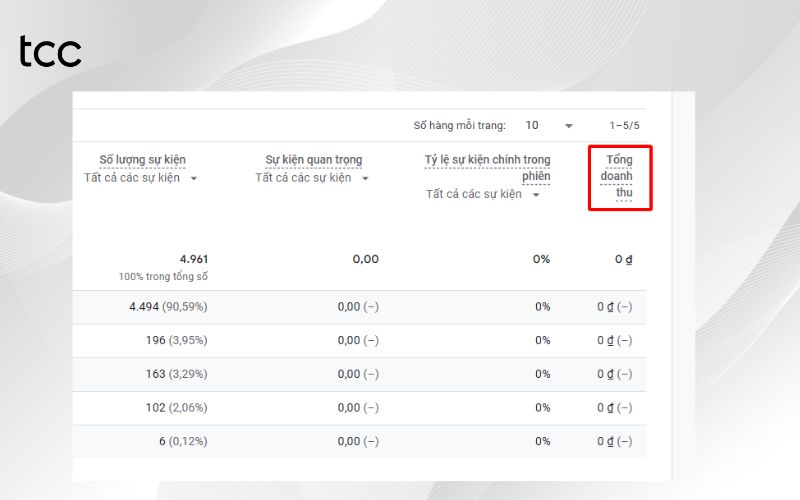Select the total event count 4.961
Viewport: 800px width, 500px height.
tap(193, 259)
